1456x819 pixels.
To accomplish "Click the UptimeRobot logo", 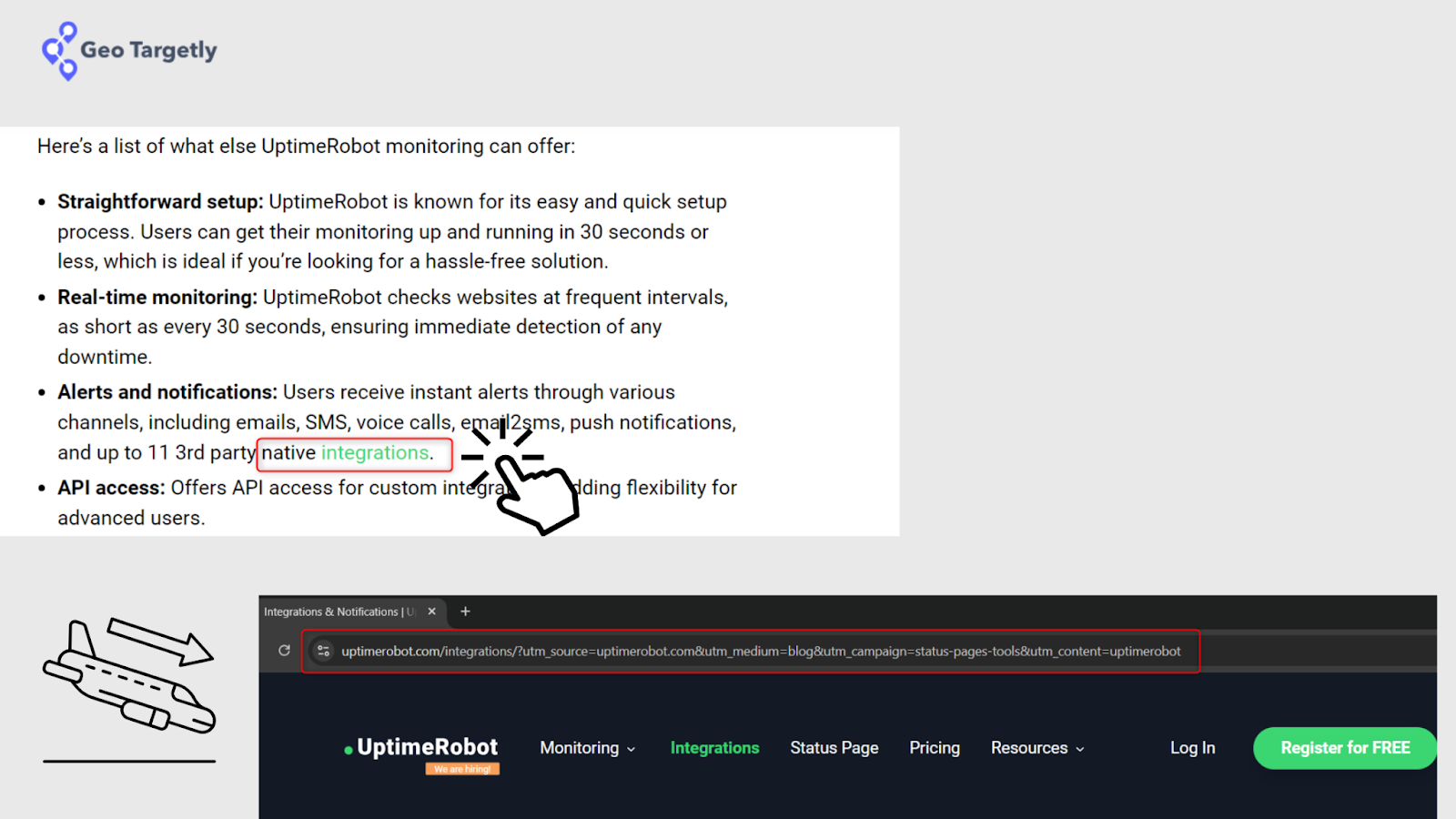I will click(x=421, y=747).
